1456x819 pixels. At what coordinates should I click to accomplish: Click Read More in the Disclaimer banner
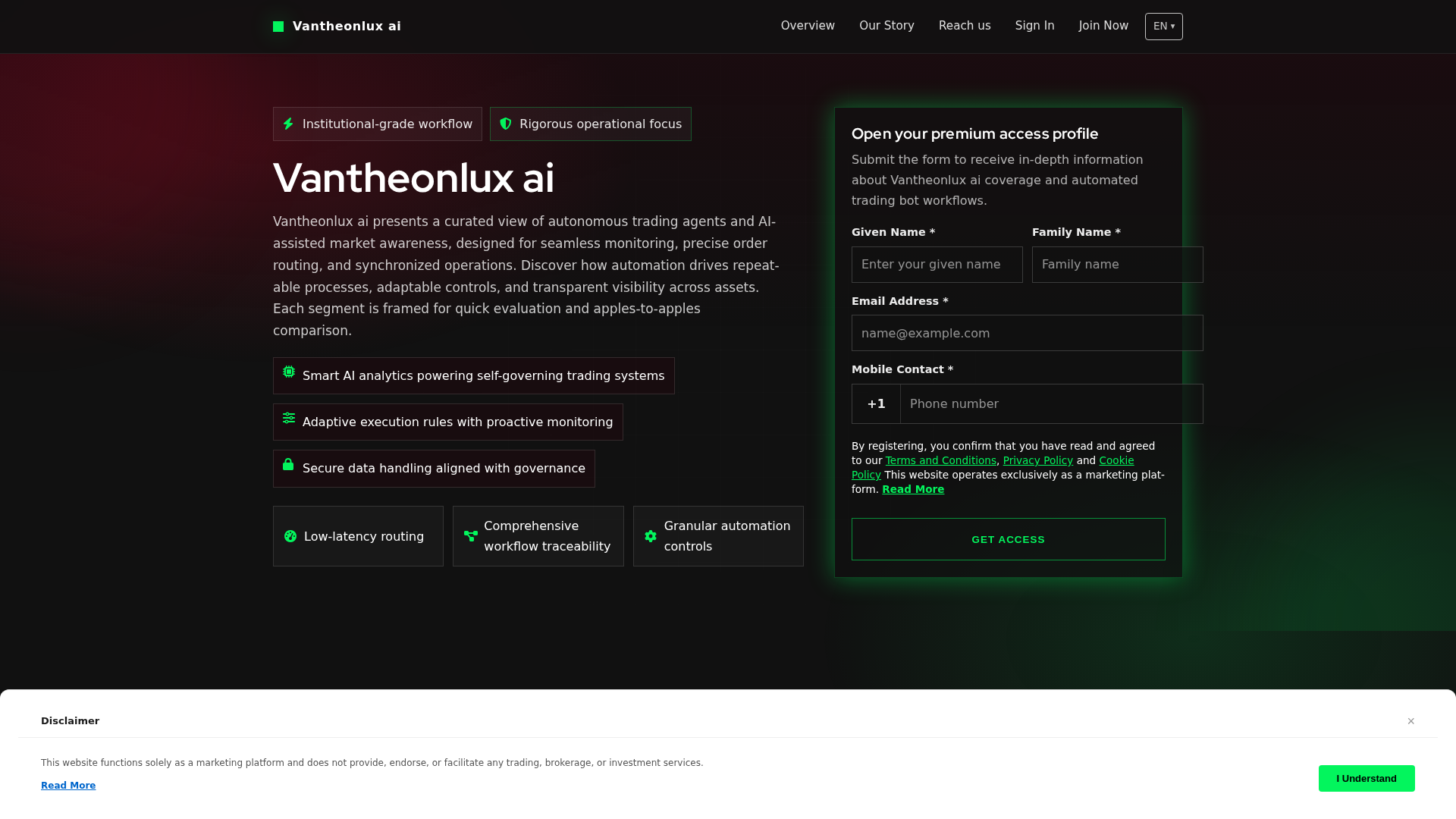(68, 786)
